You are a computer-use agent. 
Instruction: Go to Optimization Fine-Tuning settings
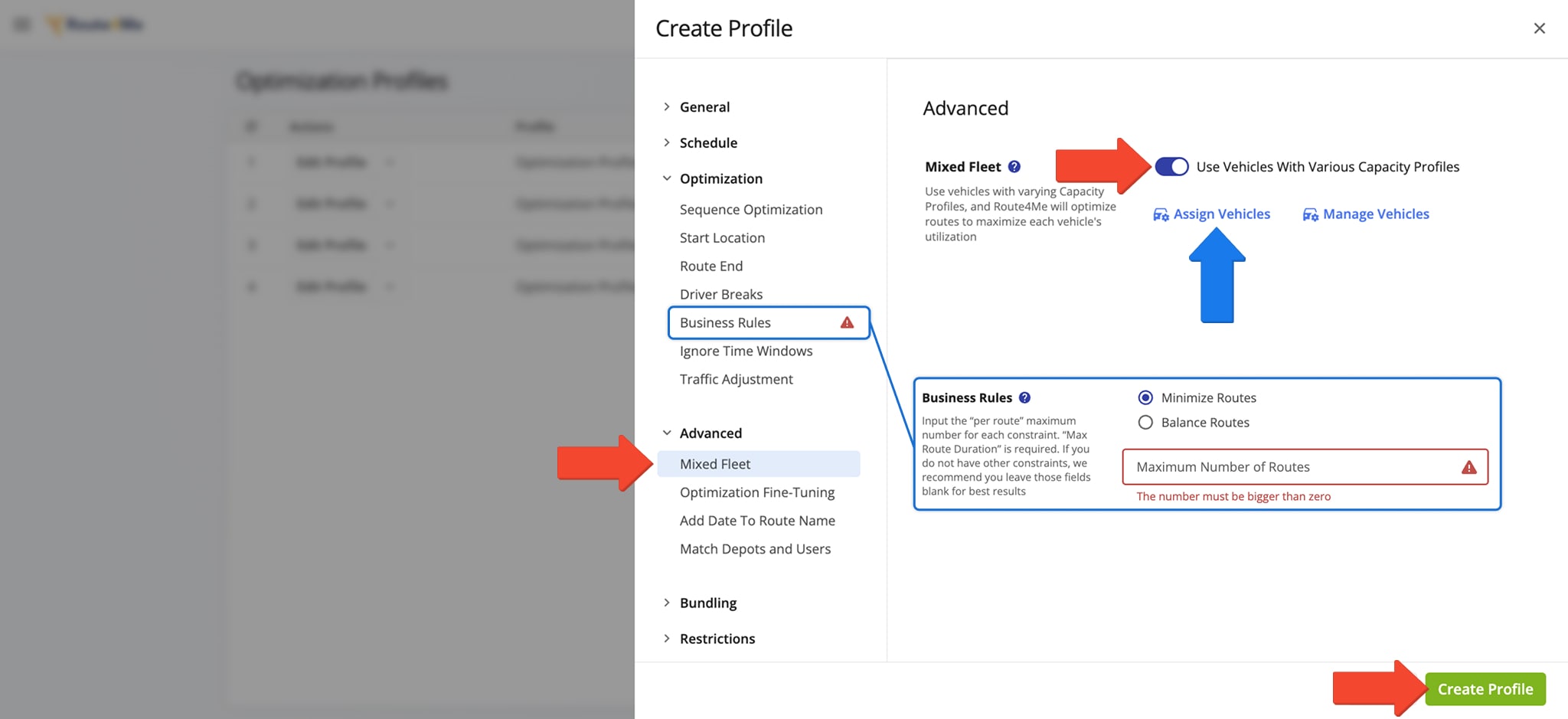(756, 492)
